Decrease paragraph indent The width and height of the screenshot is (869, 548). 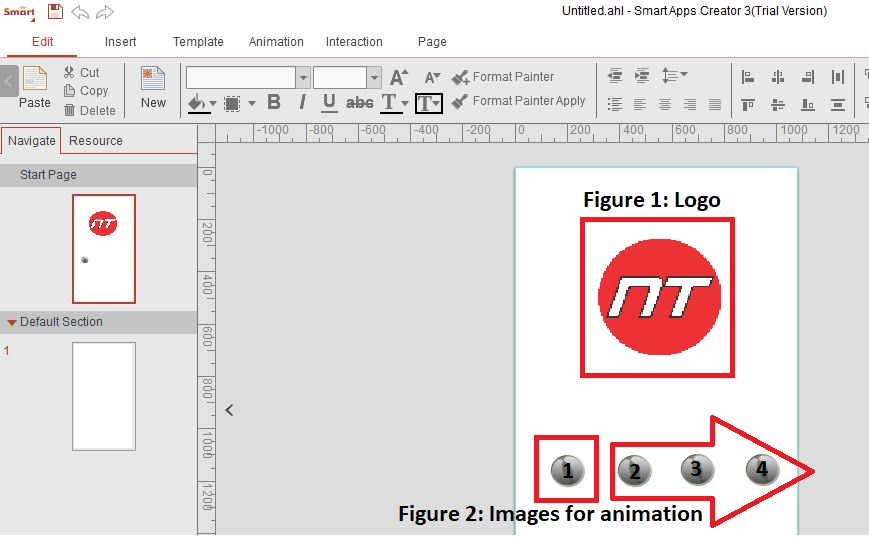(x=615, y=75)
